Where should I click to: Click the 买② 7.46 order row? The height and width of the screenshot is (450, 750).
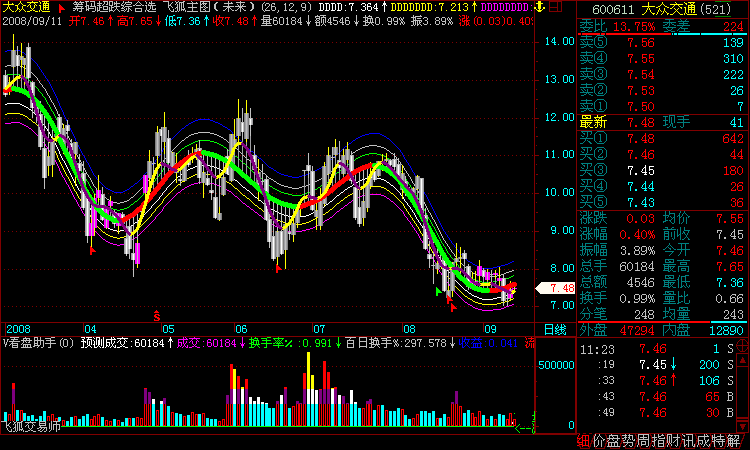tap(662, 154)
